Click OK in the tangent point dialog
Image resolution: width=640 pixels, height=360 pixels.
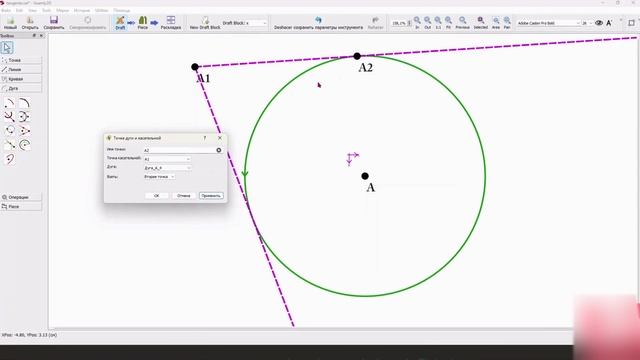click(156, 196)
